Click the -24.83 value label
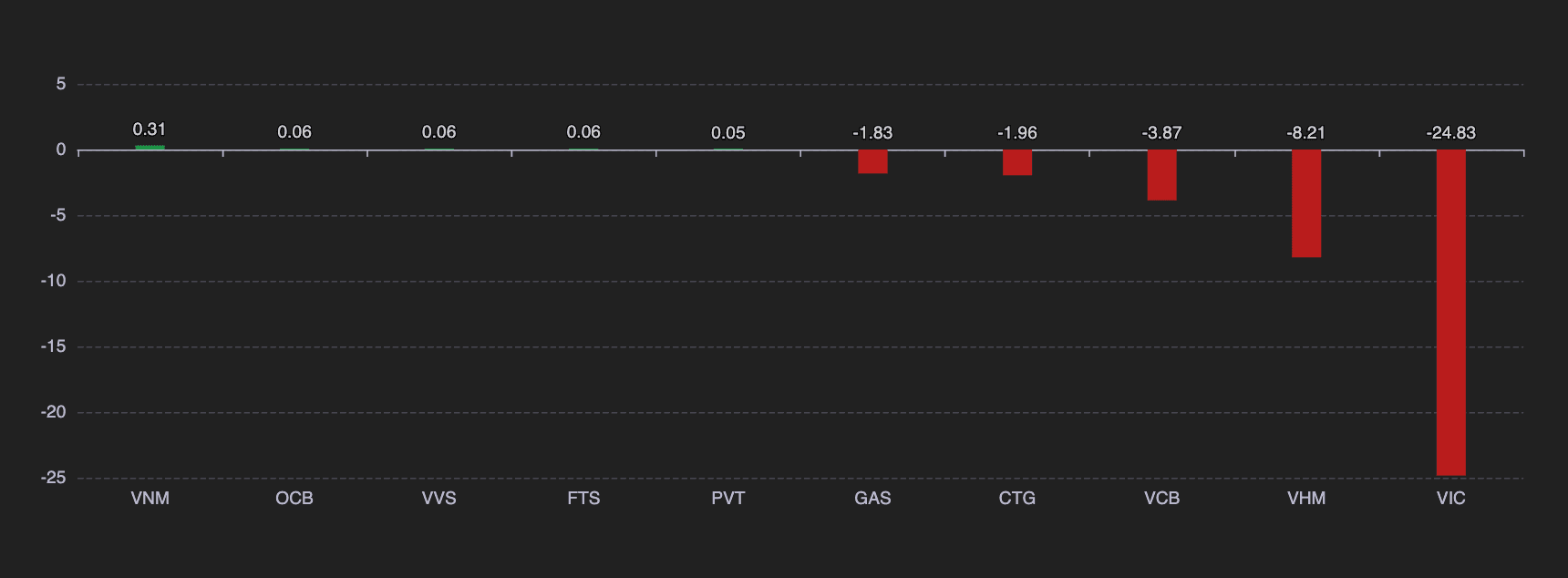The image size is (1568, 578). pos(1450,132)
